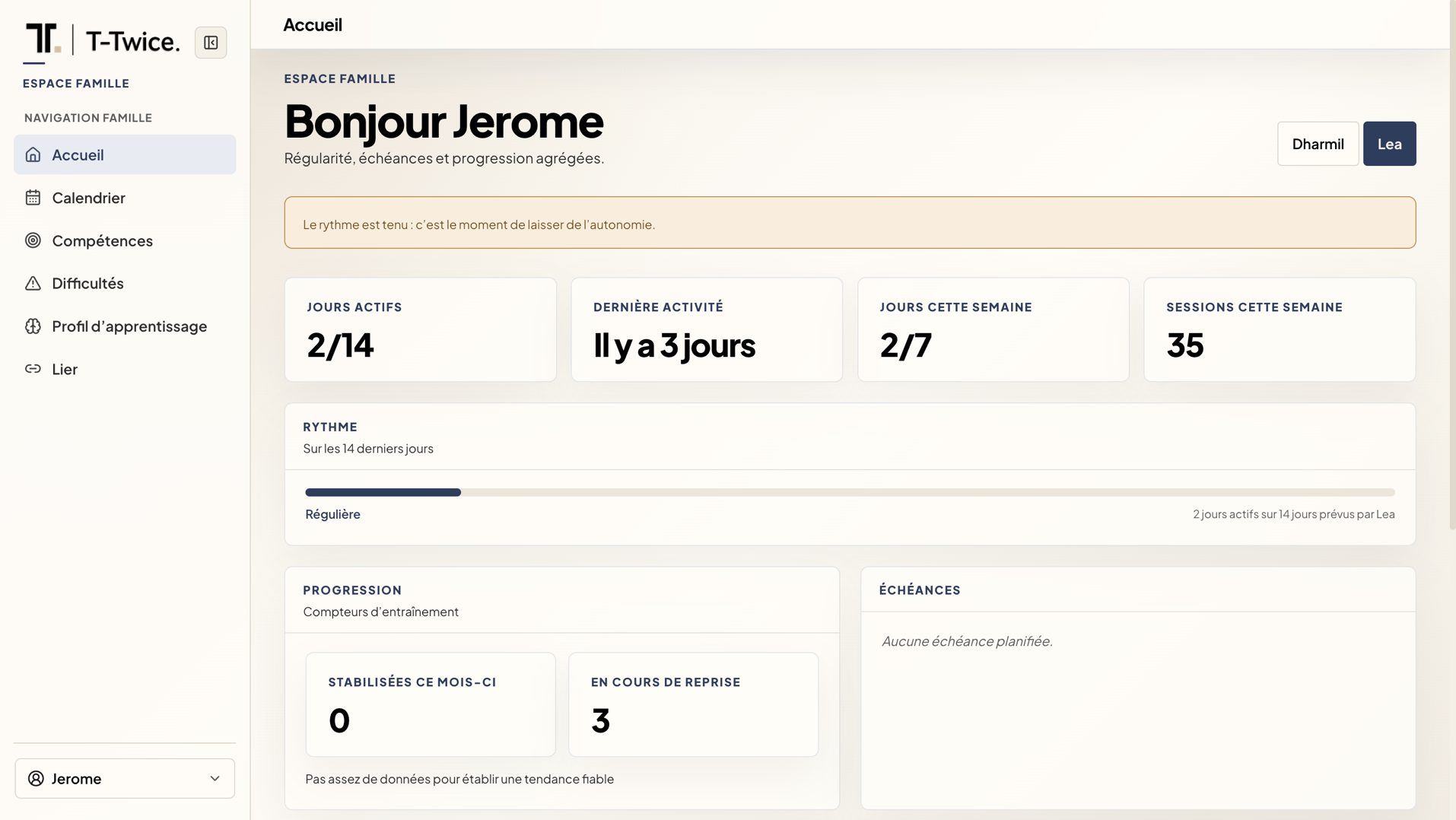
Task: Click the 'Compteurs d'entraînement' subtitle
Action: point(380,612)
